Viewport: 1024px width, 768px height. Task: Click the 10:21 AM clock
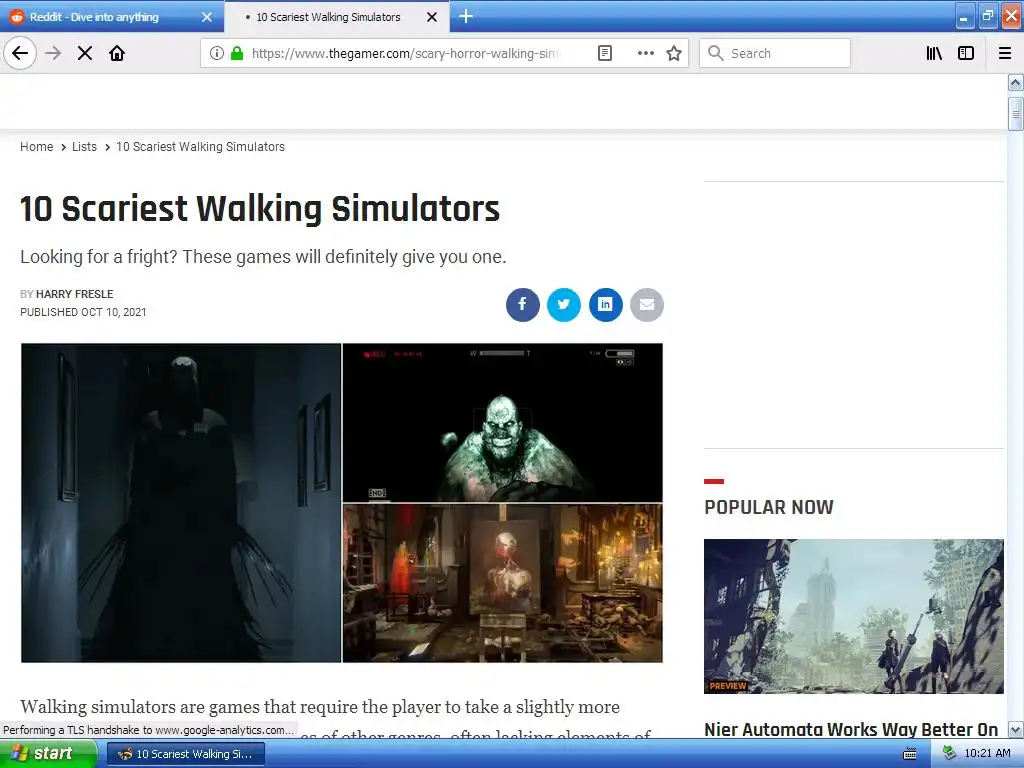tap(987, 754)
